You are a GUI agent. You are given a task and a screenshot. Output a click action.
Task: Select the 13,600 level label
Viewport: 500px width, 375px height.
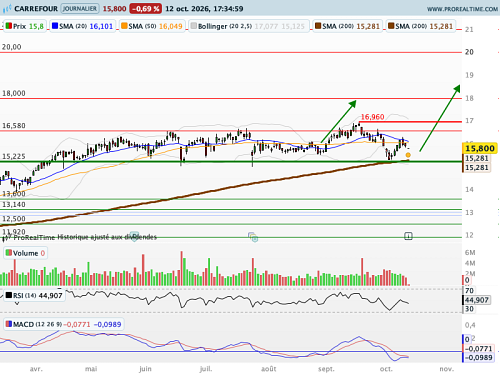click(x=14, y=194)
